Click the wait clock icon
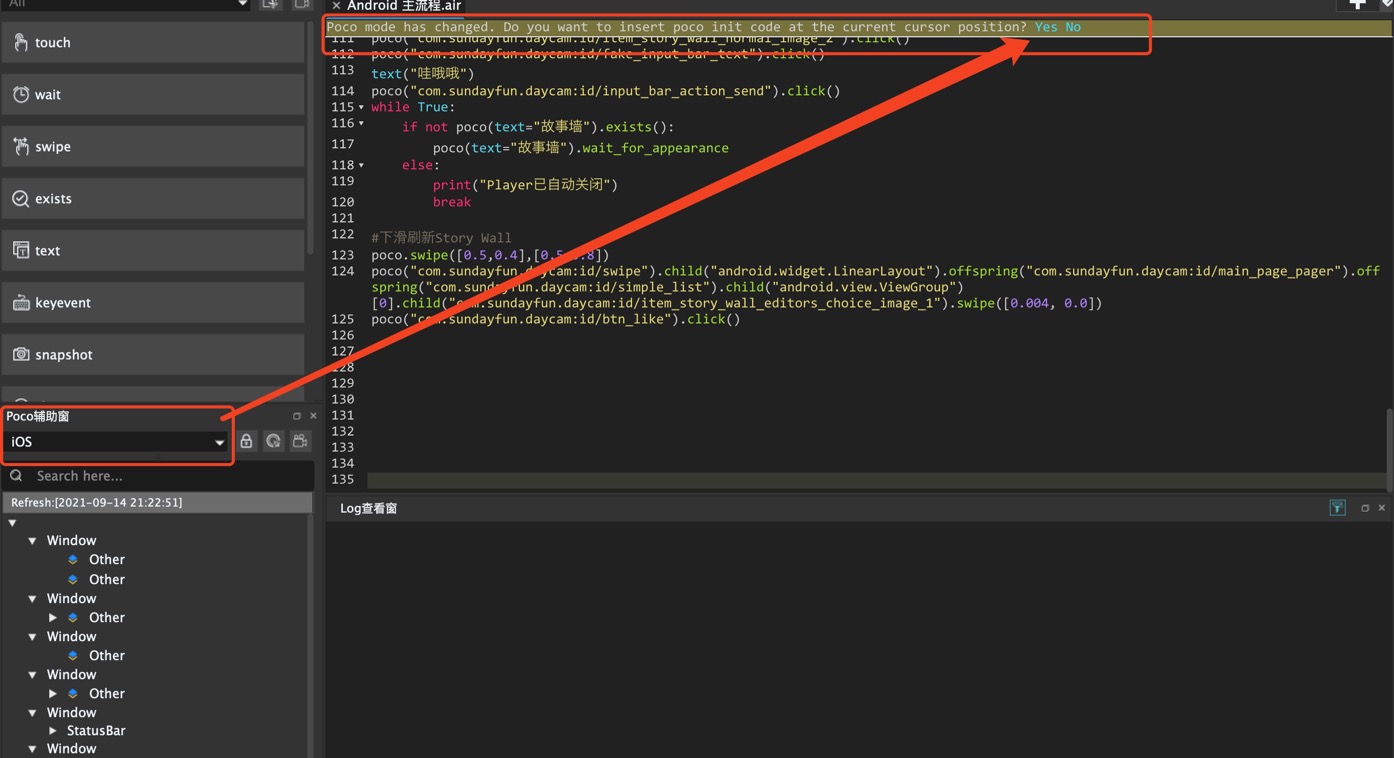Viewport: 1394px width, 758px height. coord(20,94)
